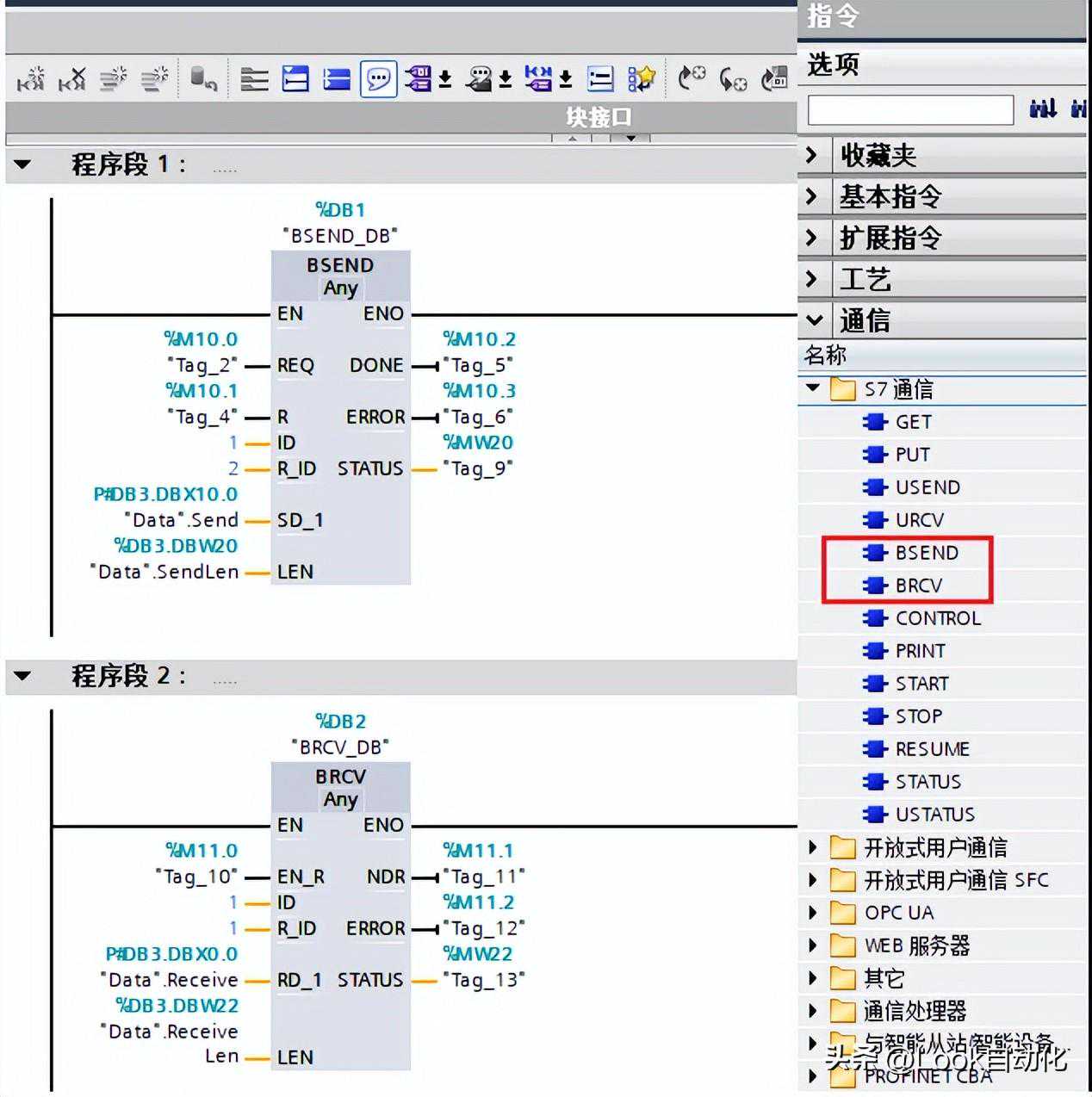Collapse the 程序段 1 network

pos(23,164)
